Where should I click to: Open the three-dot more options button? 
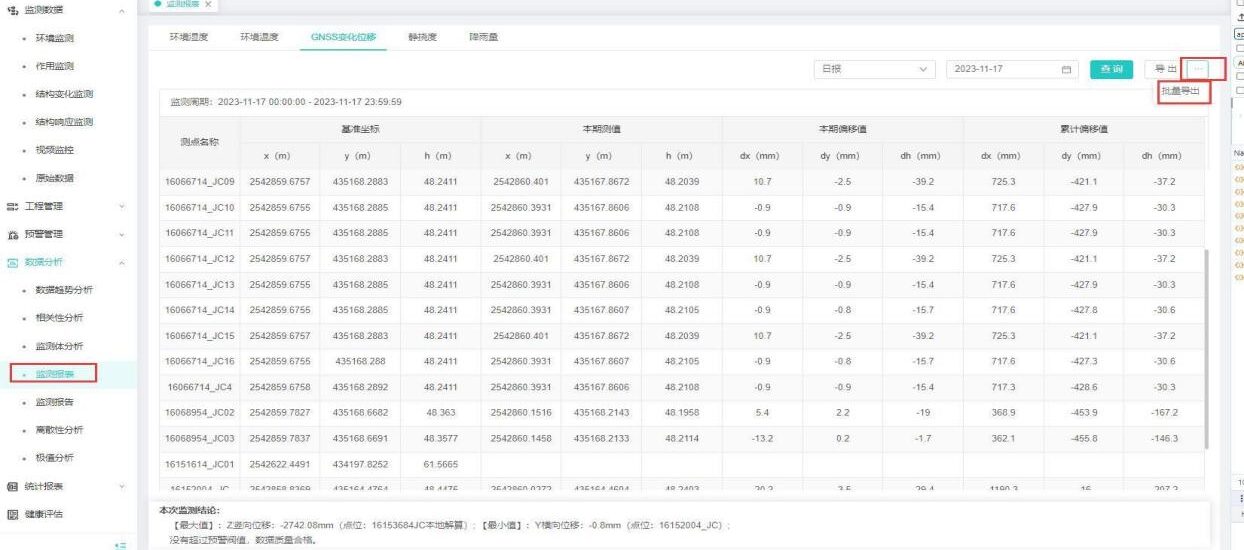1201,69
